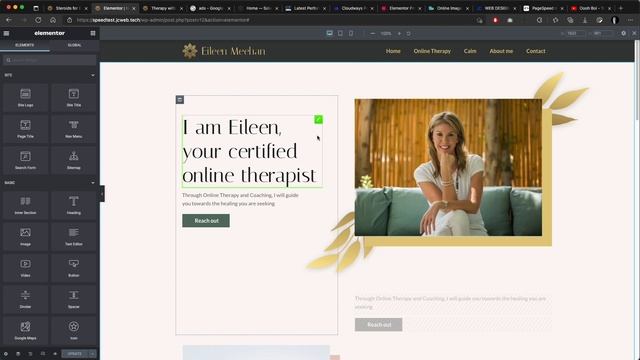The image size is (640, 360).
Task: Select the Heading widget
Action: 73,205
